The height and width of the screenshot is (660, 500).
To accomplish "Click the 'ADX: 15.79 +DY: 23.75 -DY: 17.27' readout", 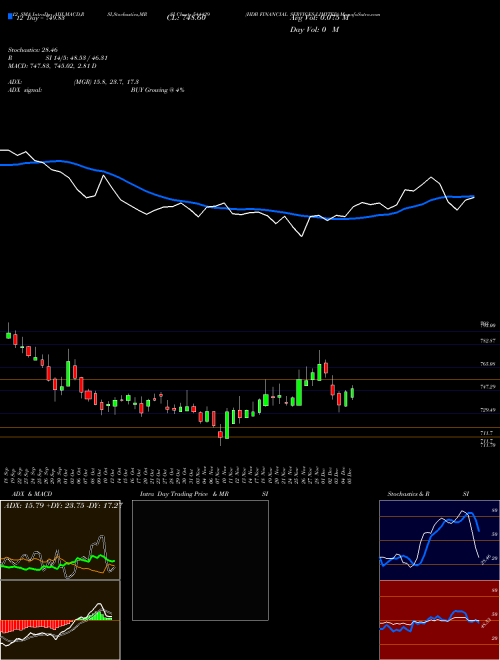I will point(63,505).
